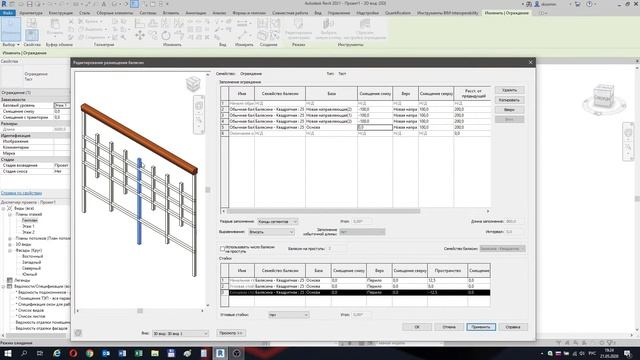Click the Apply button in the baluster dialog
This screenshot has height=360, width=640.
(x=481, y=327)
